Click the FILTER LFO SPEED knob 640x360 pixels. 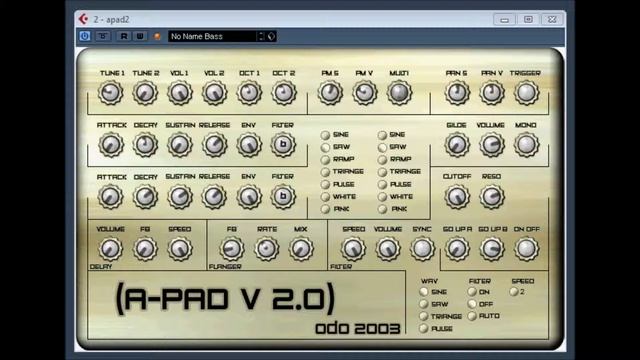tap(353, 249)
